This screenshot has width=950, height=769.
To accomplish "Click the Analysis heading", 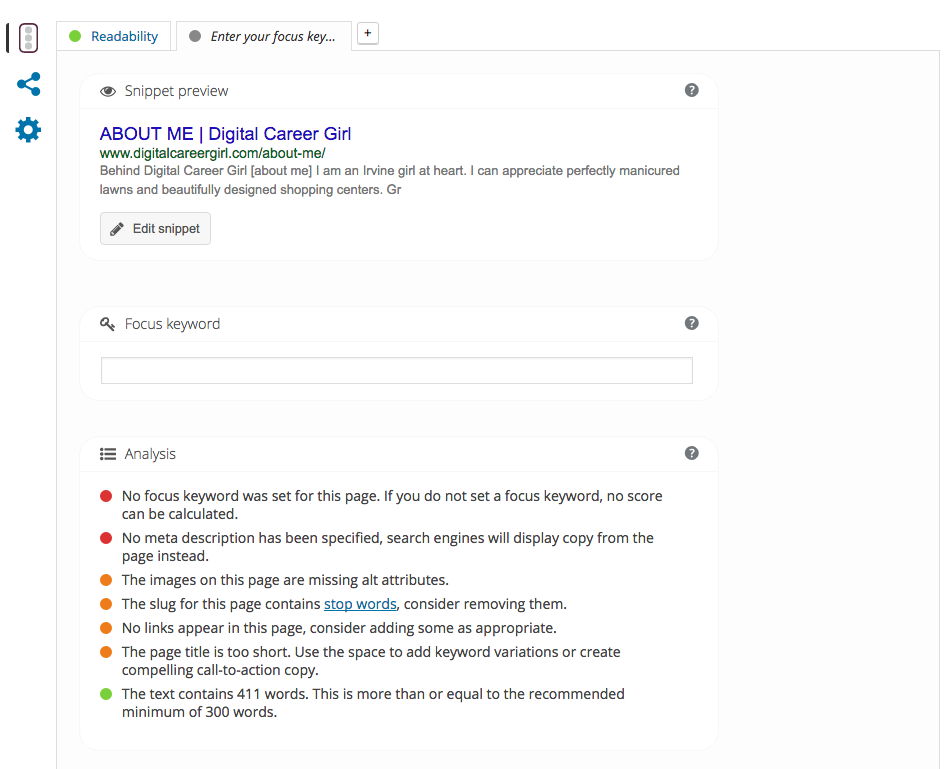I will [150, 454].
